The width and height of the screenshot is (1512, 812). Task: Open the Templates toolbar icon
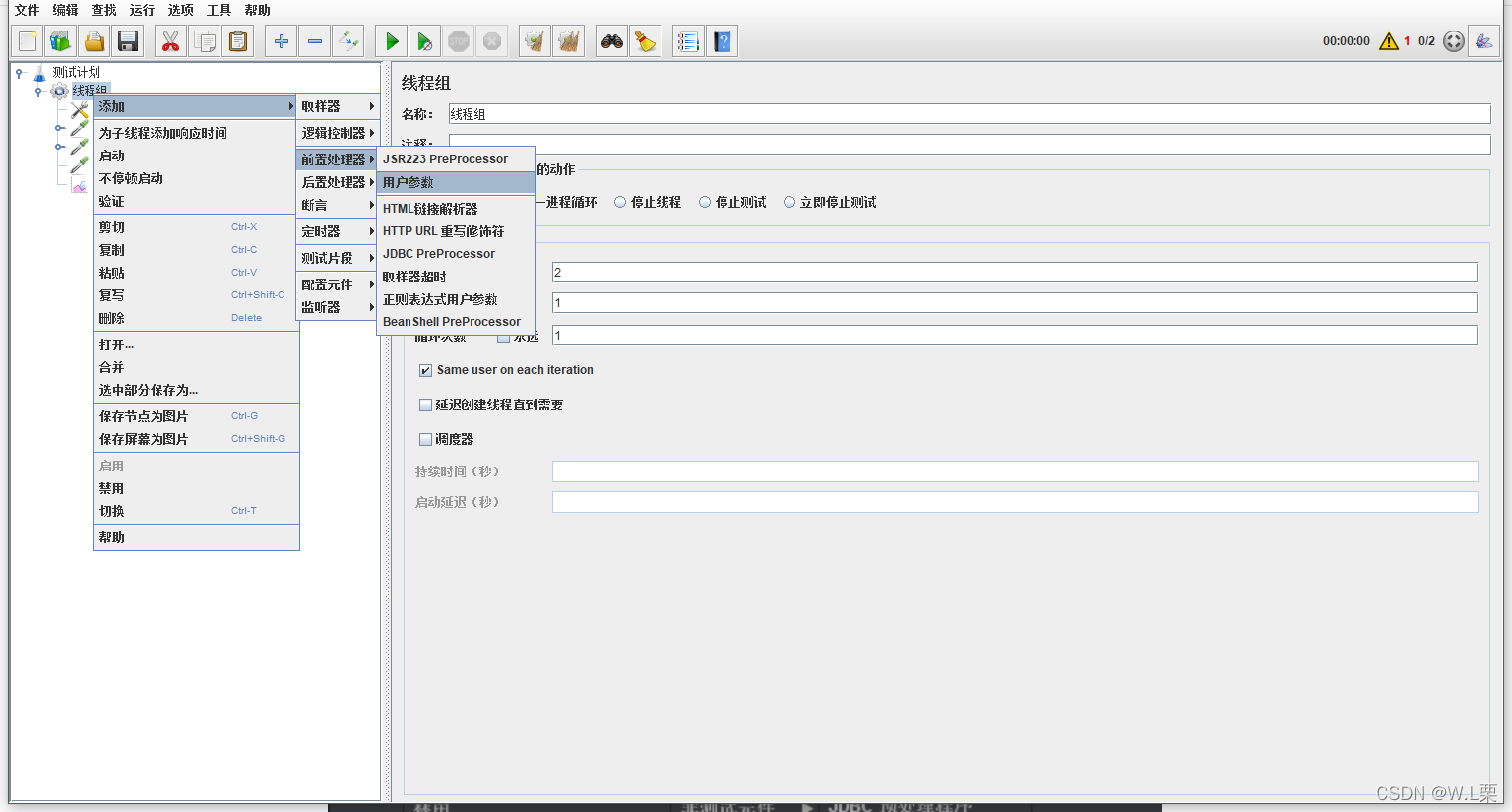[x=61, y=41]
